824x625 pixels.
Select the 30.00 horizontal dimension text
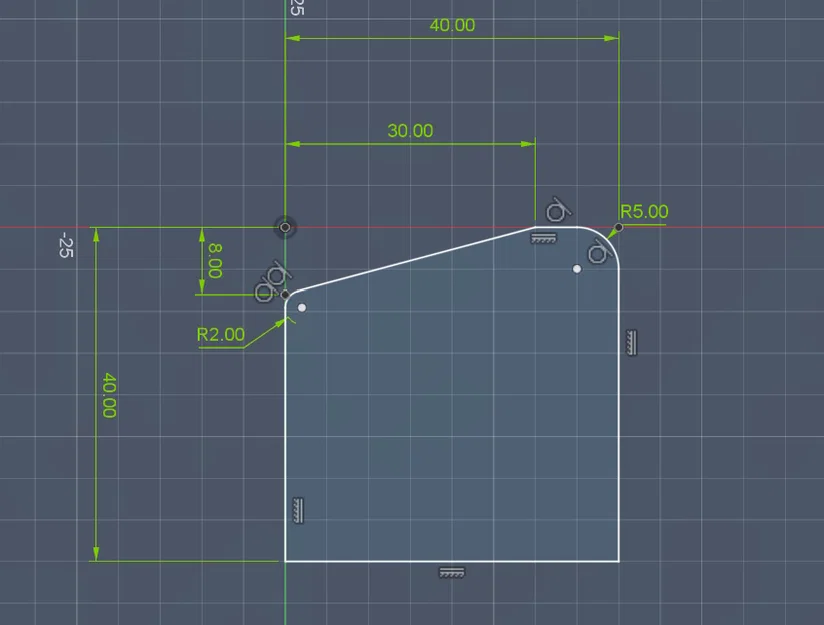coord(410,130)
